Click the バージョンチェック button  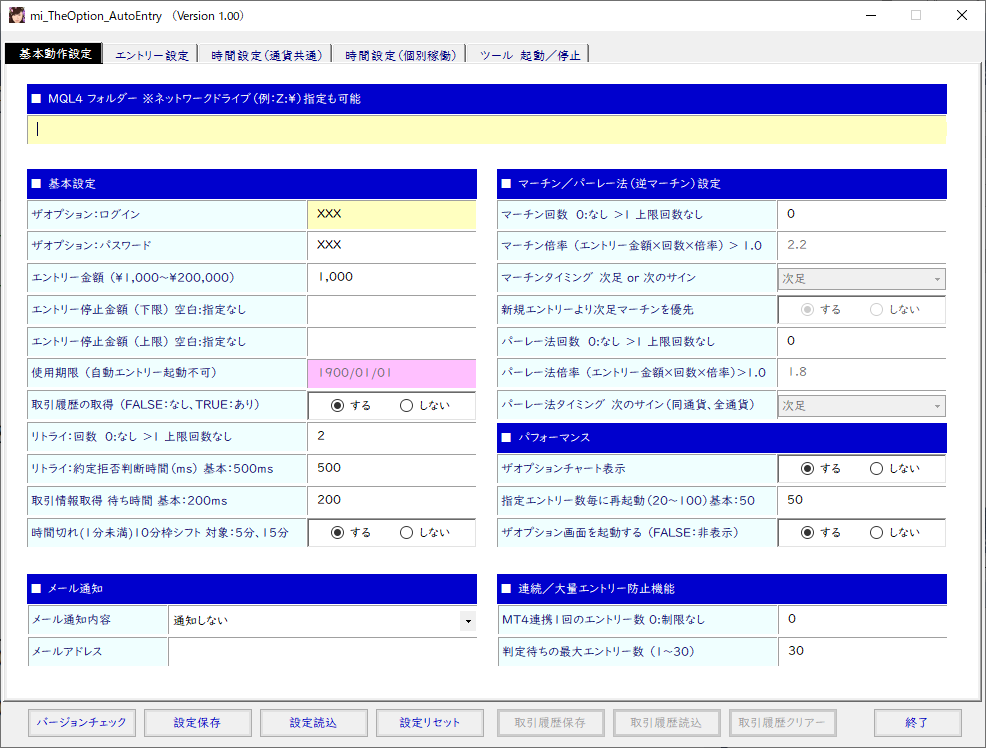click(x=81, y=722)
